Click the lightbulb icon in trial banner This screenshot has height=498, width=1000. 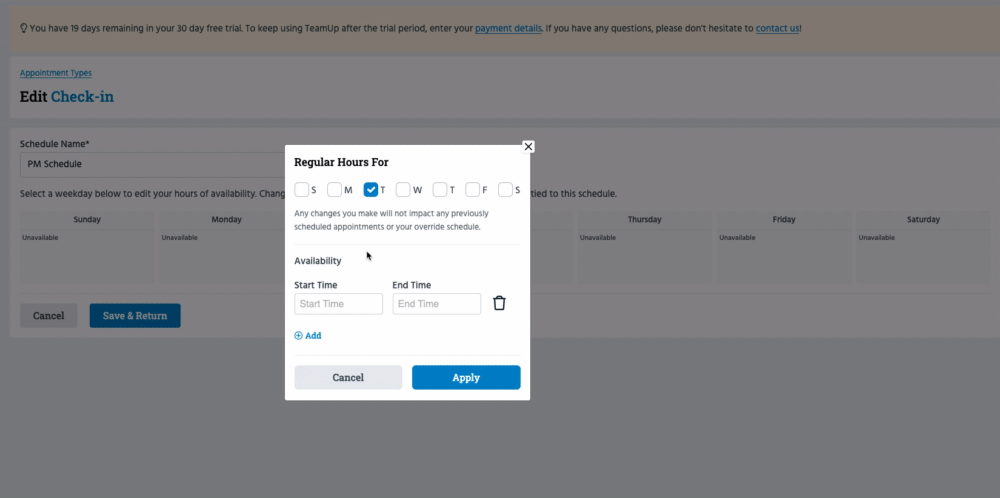pos(23,28)
